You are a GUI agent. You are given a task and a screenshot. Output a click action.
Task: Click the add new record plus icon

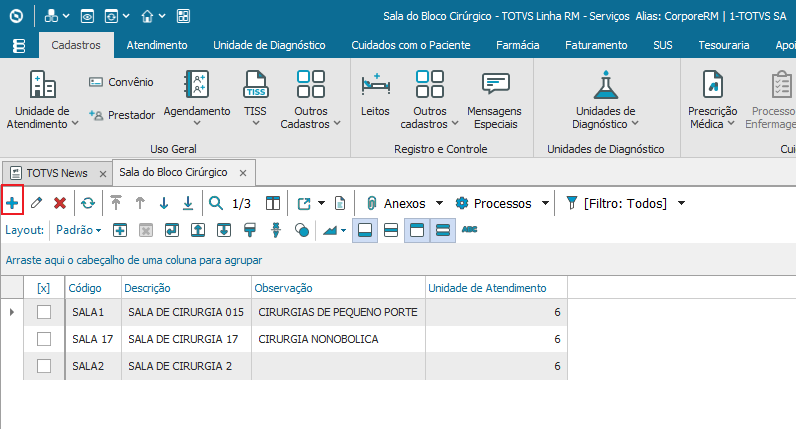click(x=13, y=203)
